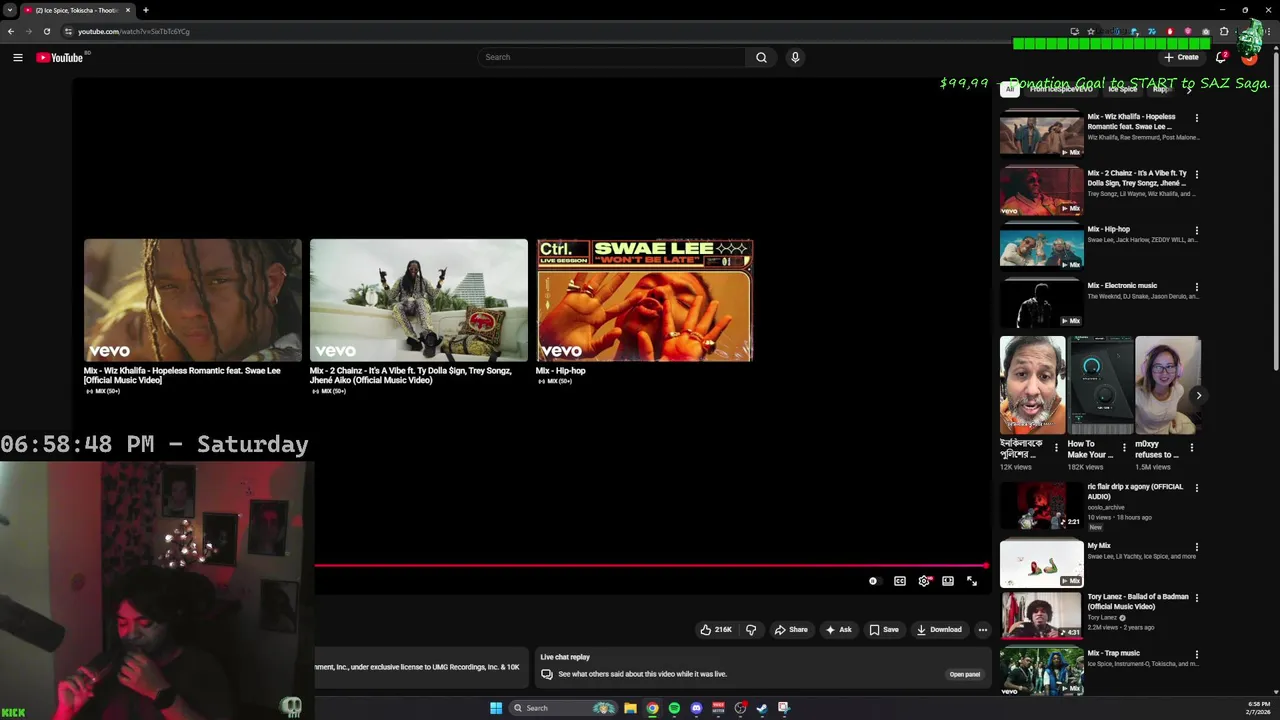The image size is (1280, 720).
Task: Reload the page in Chrome
Action: 47,31
